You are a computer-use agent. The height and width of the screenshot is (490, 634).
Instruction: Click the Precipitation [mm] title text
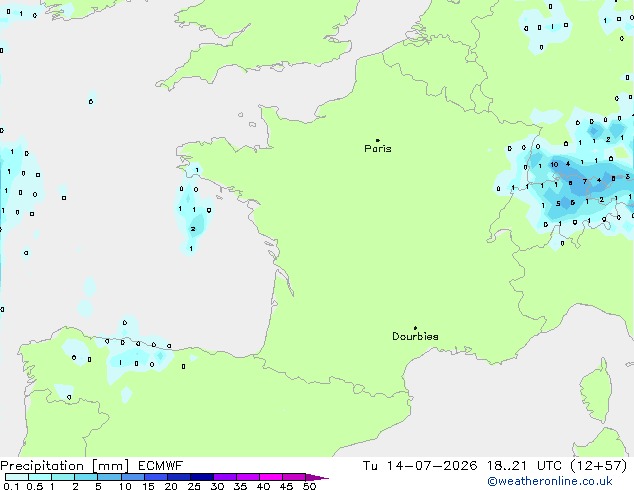[x=65, y=466]
